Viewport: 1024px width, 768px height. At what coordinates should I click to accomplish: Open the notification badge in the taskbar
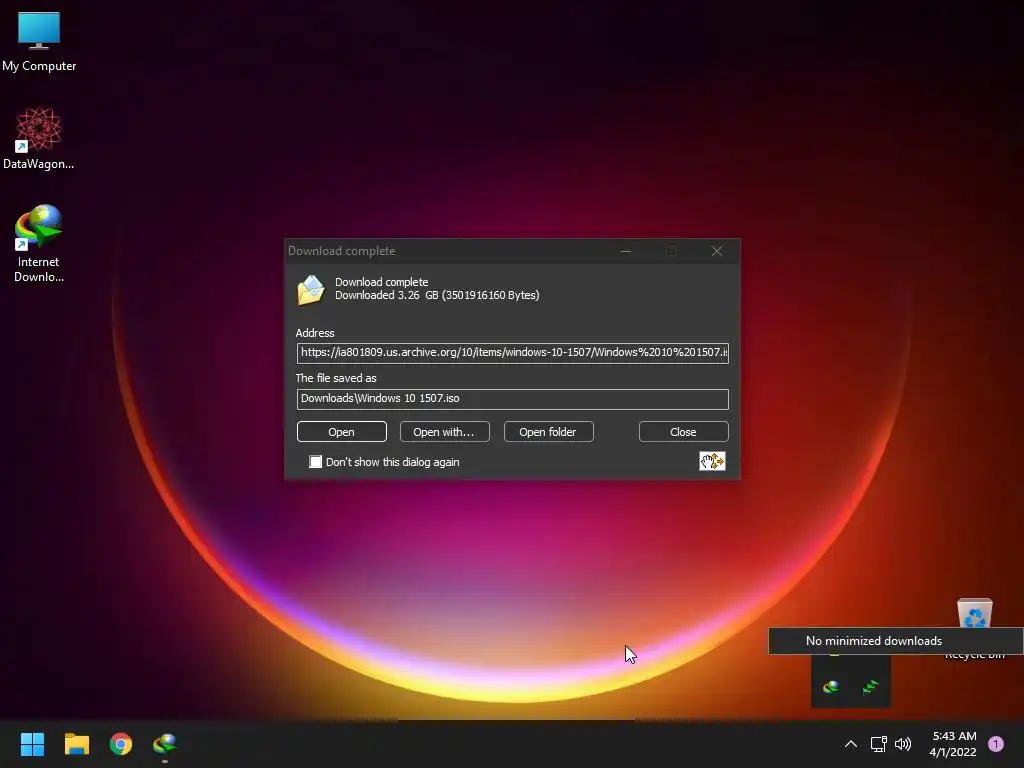(996, 744)
